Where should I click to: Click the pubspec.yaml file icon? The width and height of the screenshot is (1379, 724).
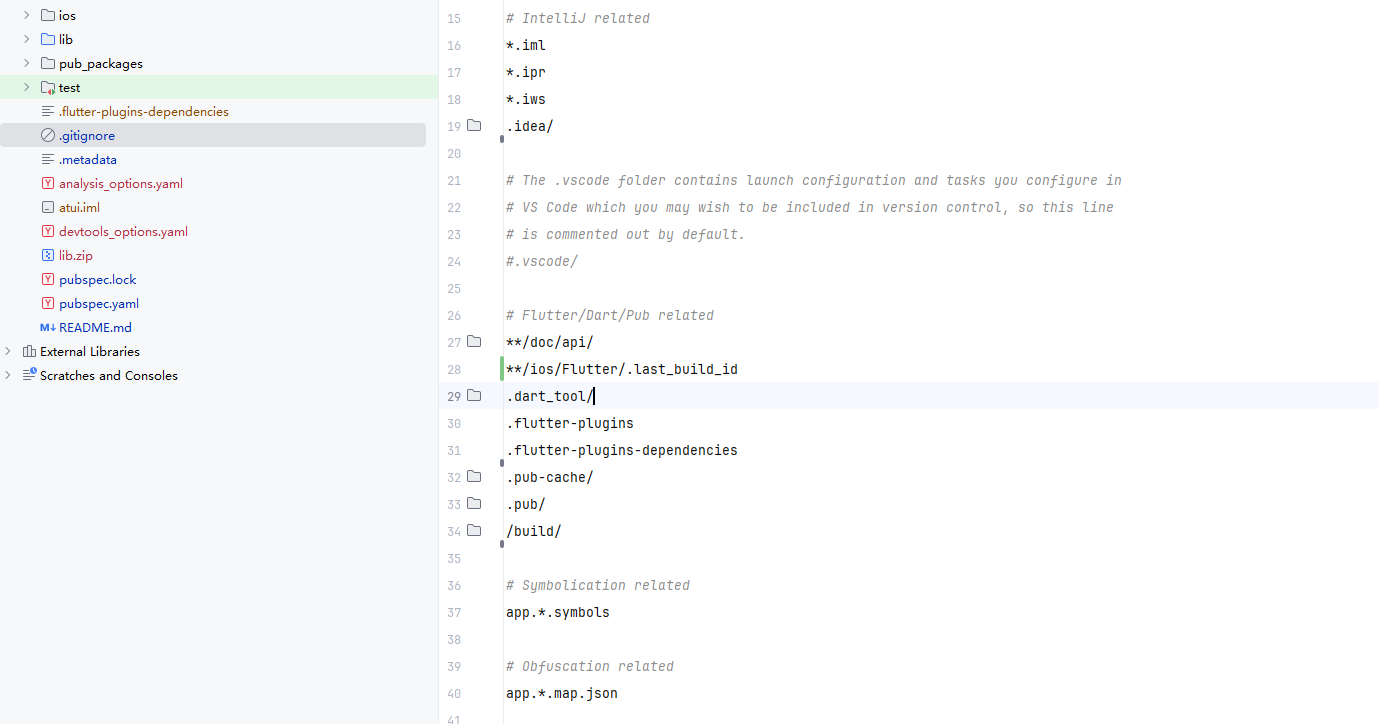pos(48,303)
